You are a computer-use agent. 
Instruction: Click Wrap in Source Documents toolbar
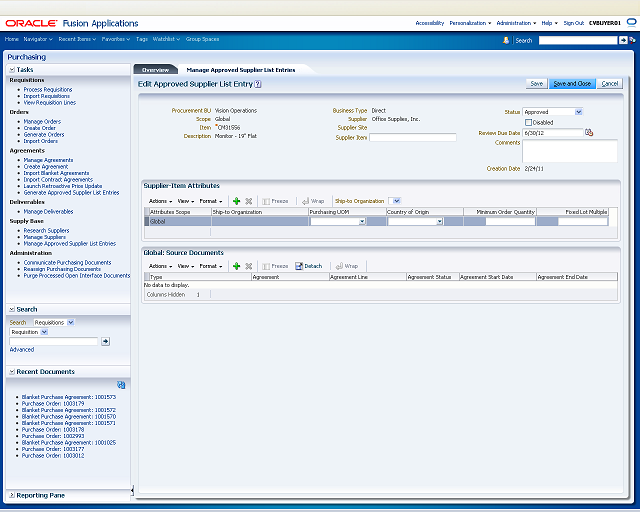(347, 266)
